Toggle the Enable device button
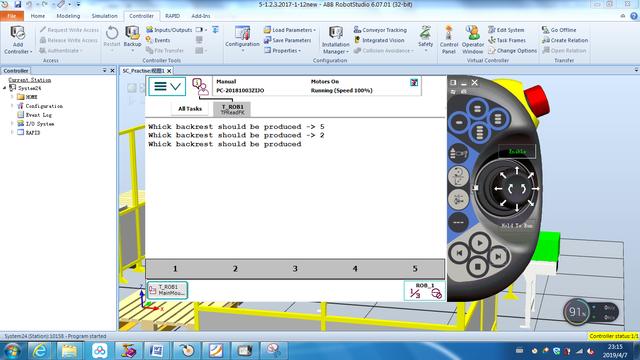This screenshot has height=360, width=640. coord(517,151)
